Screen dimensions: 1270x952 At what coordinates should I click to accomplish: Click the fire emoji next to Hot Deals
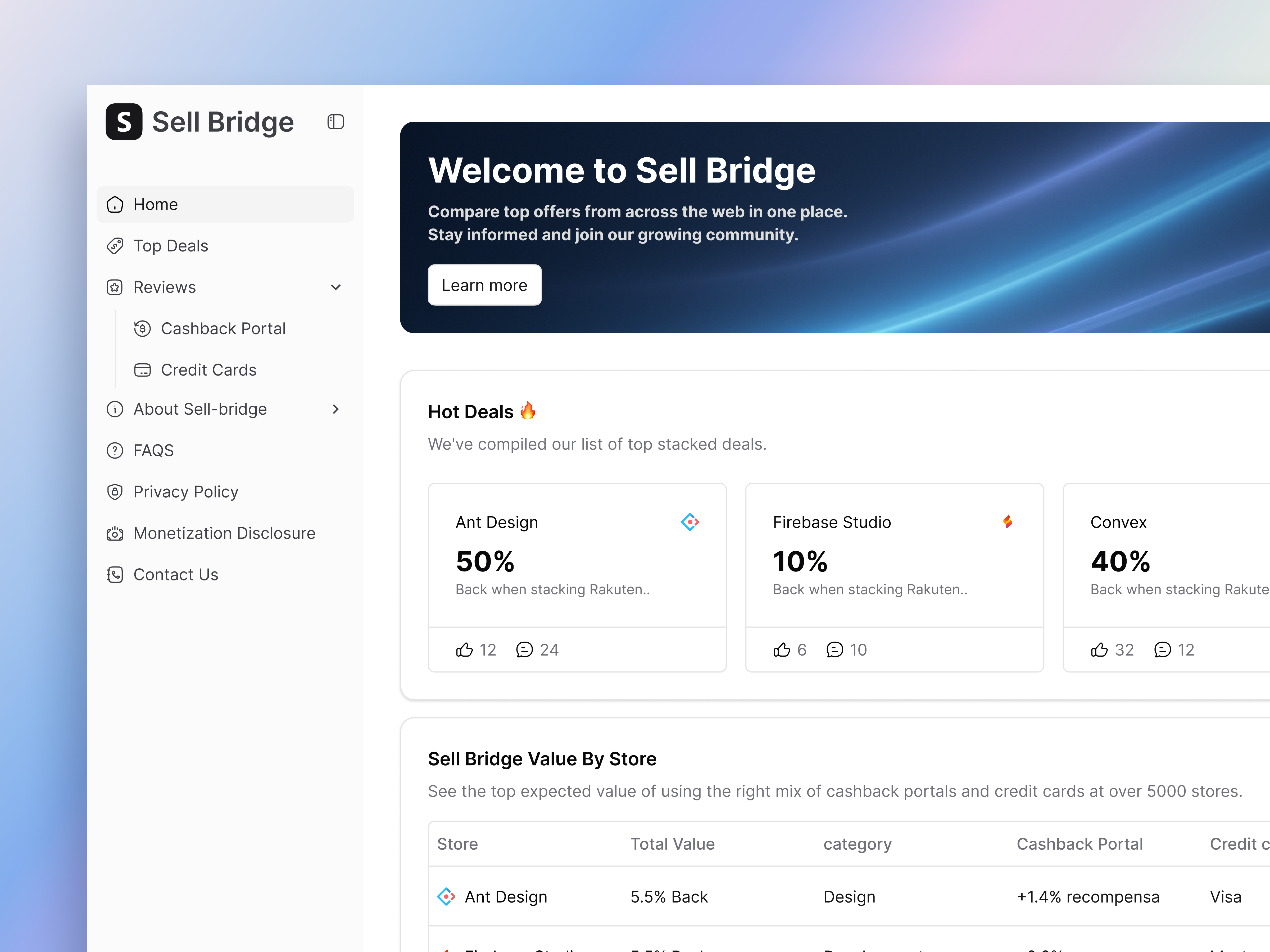click(528, 411)
